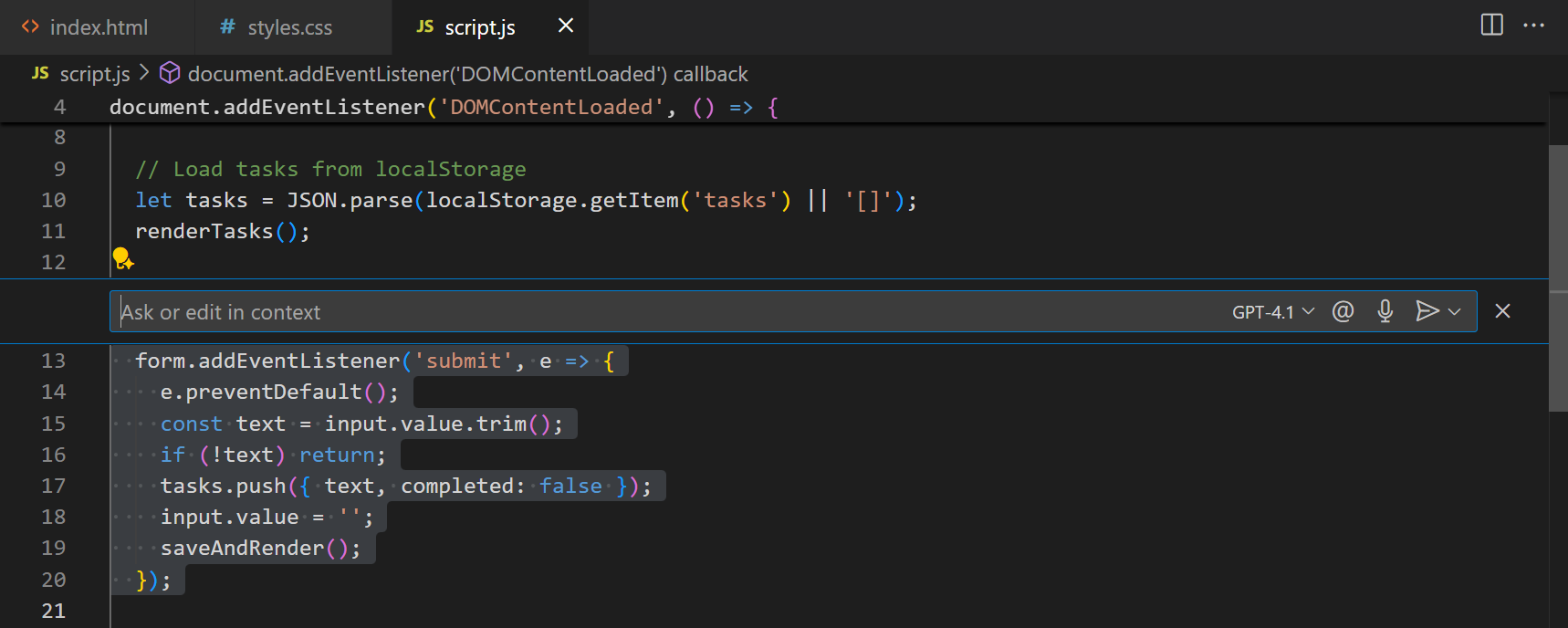This screenshot has height=628, width=1568.
Task: Switch to the styles.css tab
Action: click(289, 27)
